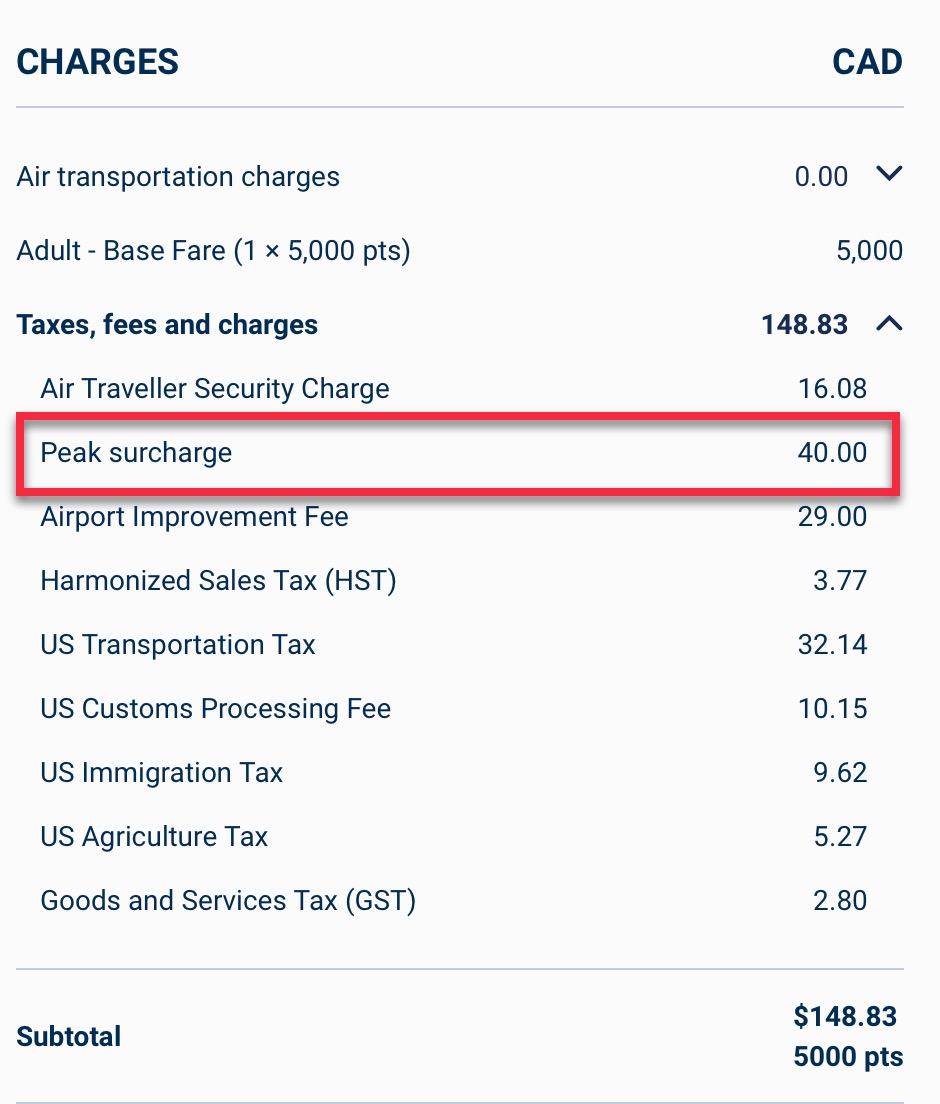Open the chevron beside the 0.00 amount

[x=889, y=173]
